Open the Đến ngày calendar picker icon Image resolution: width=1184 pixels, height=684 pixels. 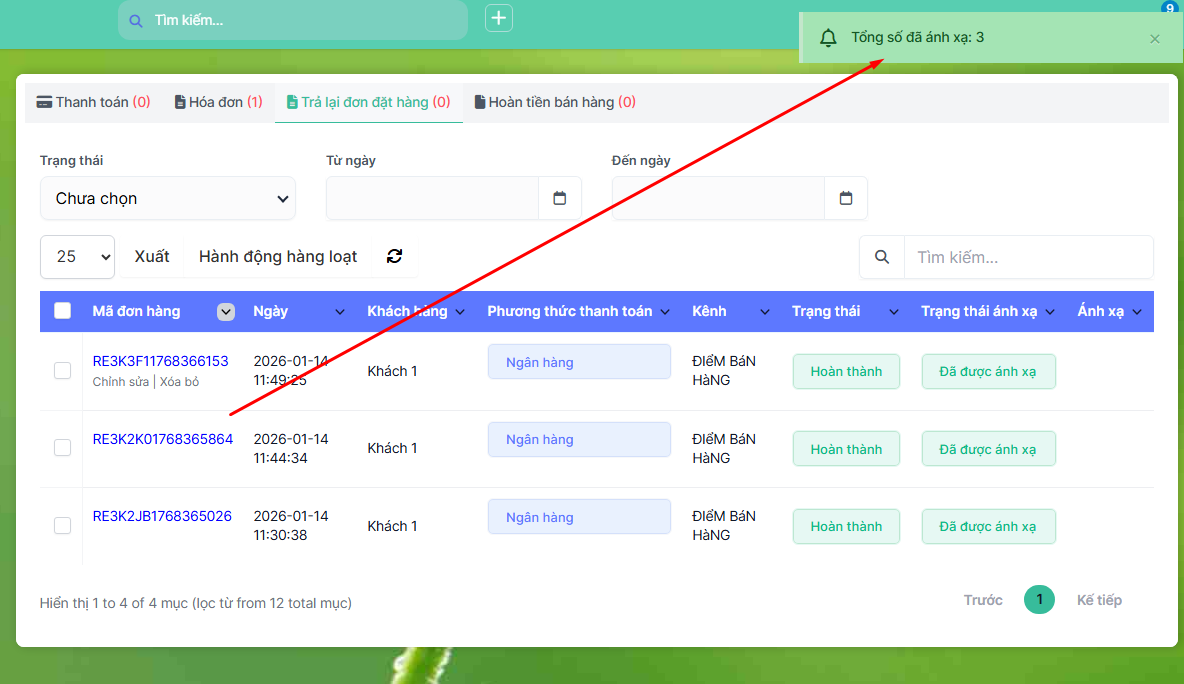[x=846, y=198]
